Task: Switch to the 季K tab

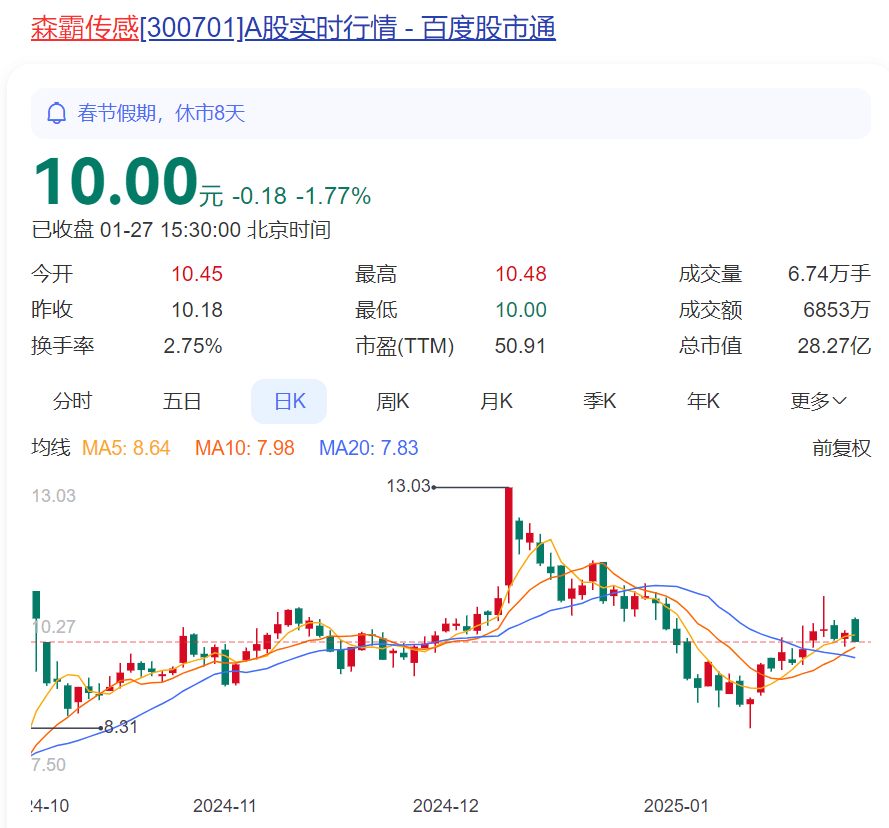Action: point(599,402)
